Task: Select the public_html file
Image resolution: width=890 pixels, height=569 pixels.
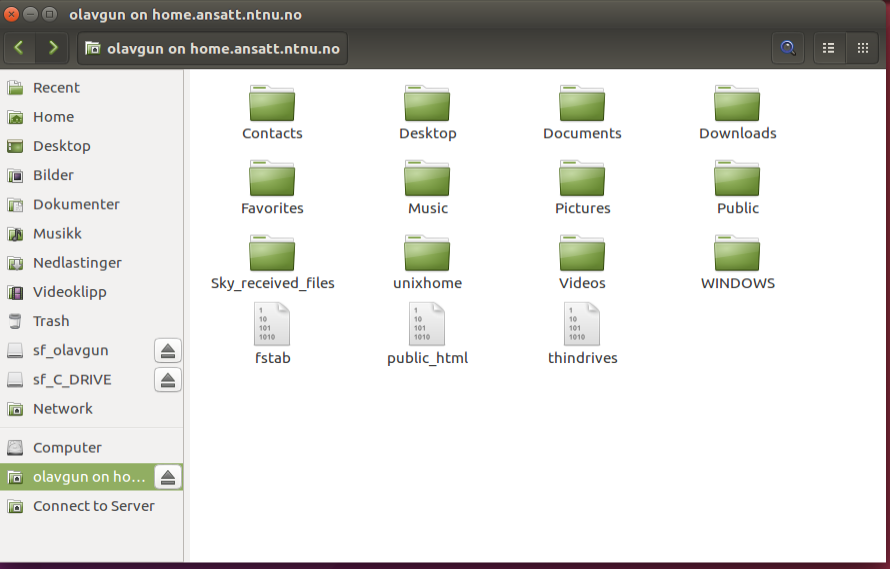Action: click(427, 334)
